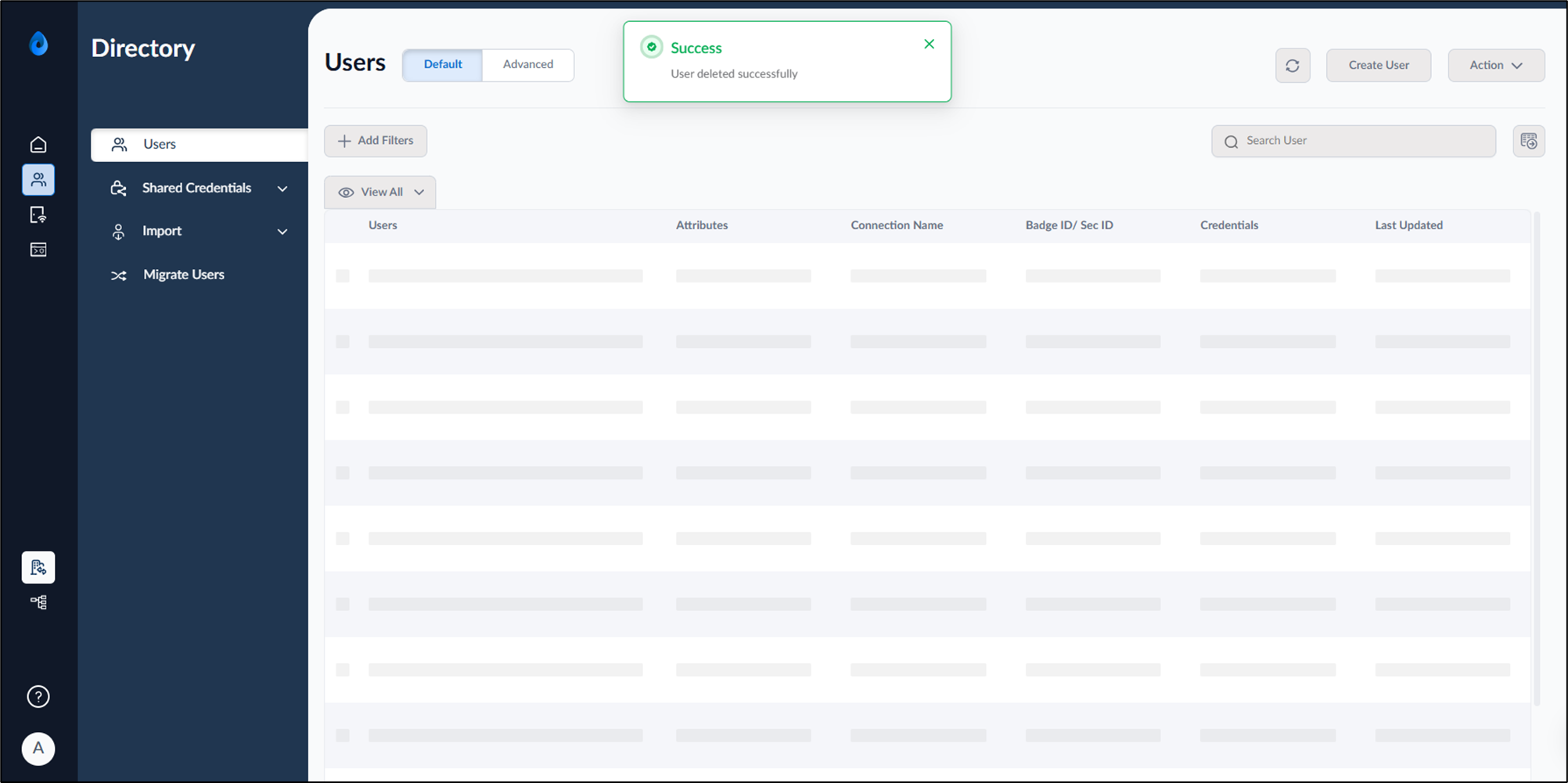
Task: Expand Shared Credentials chevron
Action: coord(282,189)
